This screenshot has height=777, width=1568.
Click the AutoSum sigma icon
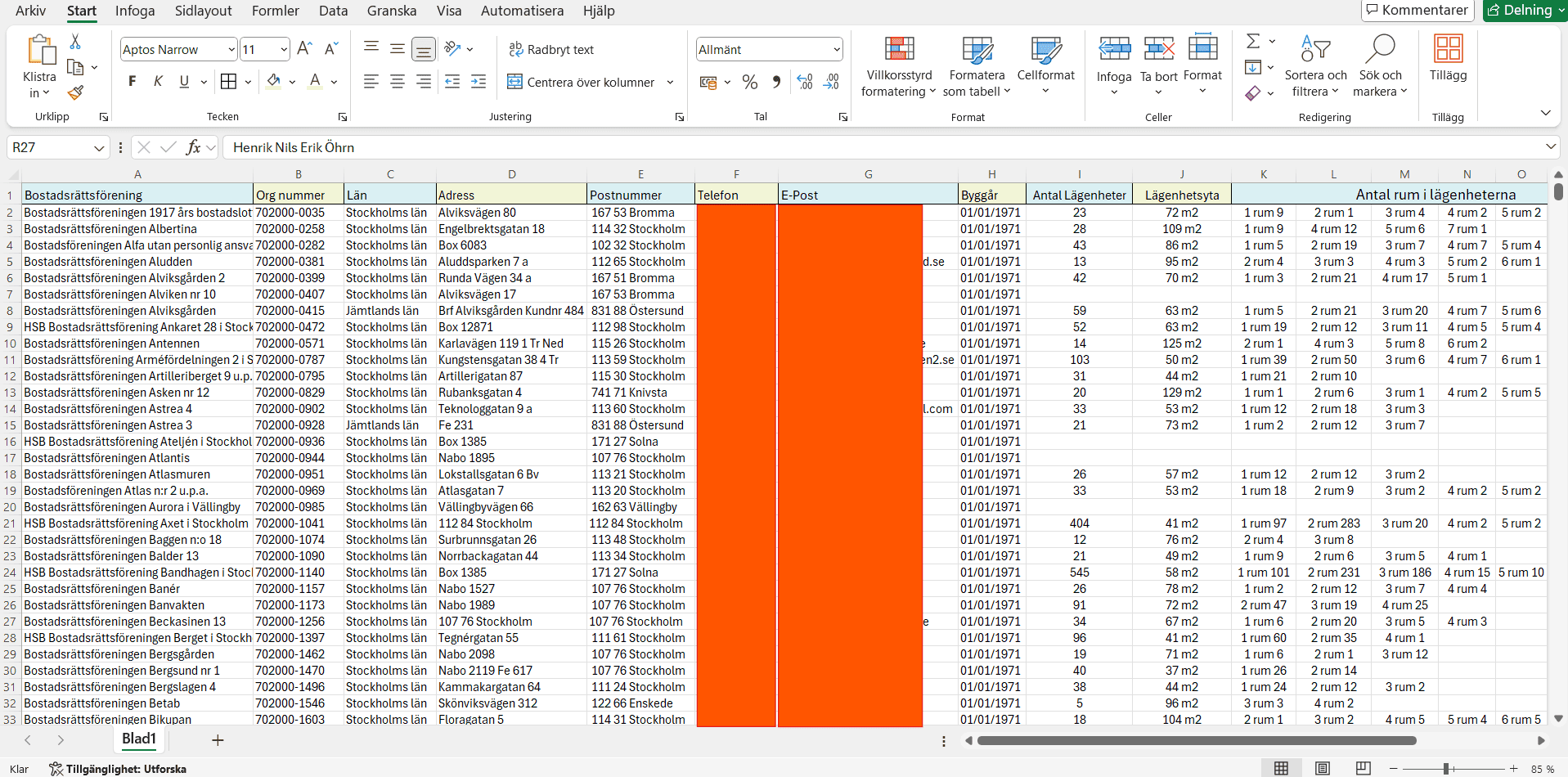[x=1253, y=41]
